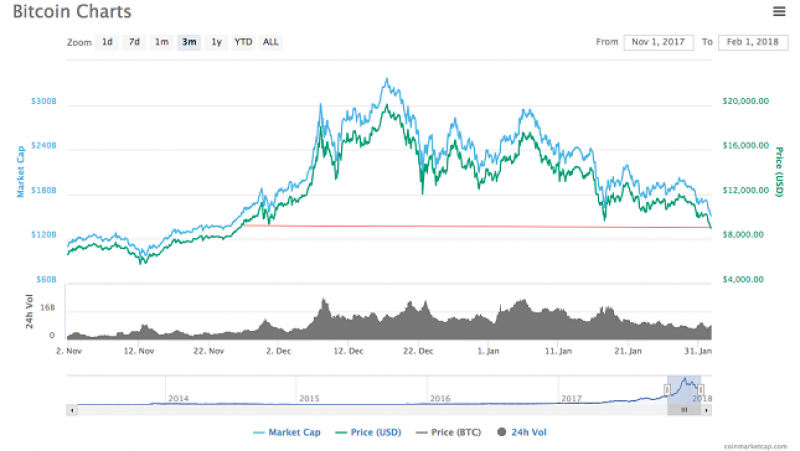Click the $20,000.00 price axis label
The height and width of the screenshot is (451, 800).
[745, 101]
